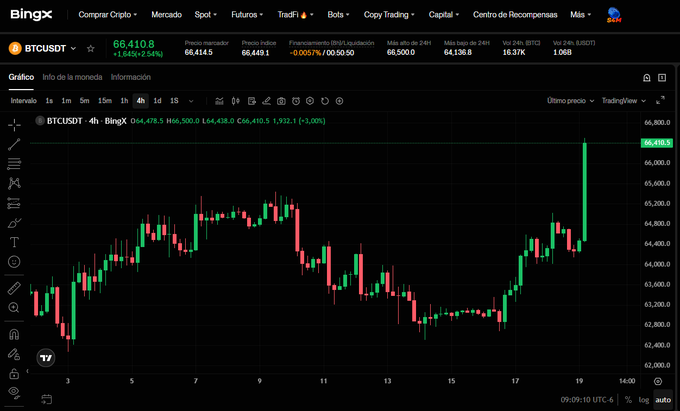Expand the Spot menu
Screen dimensions: 680x411
coord(206,15)
